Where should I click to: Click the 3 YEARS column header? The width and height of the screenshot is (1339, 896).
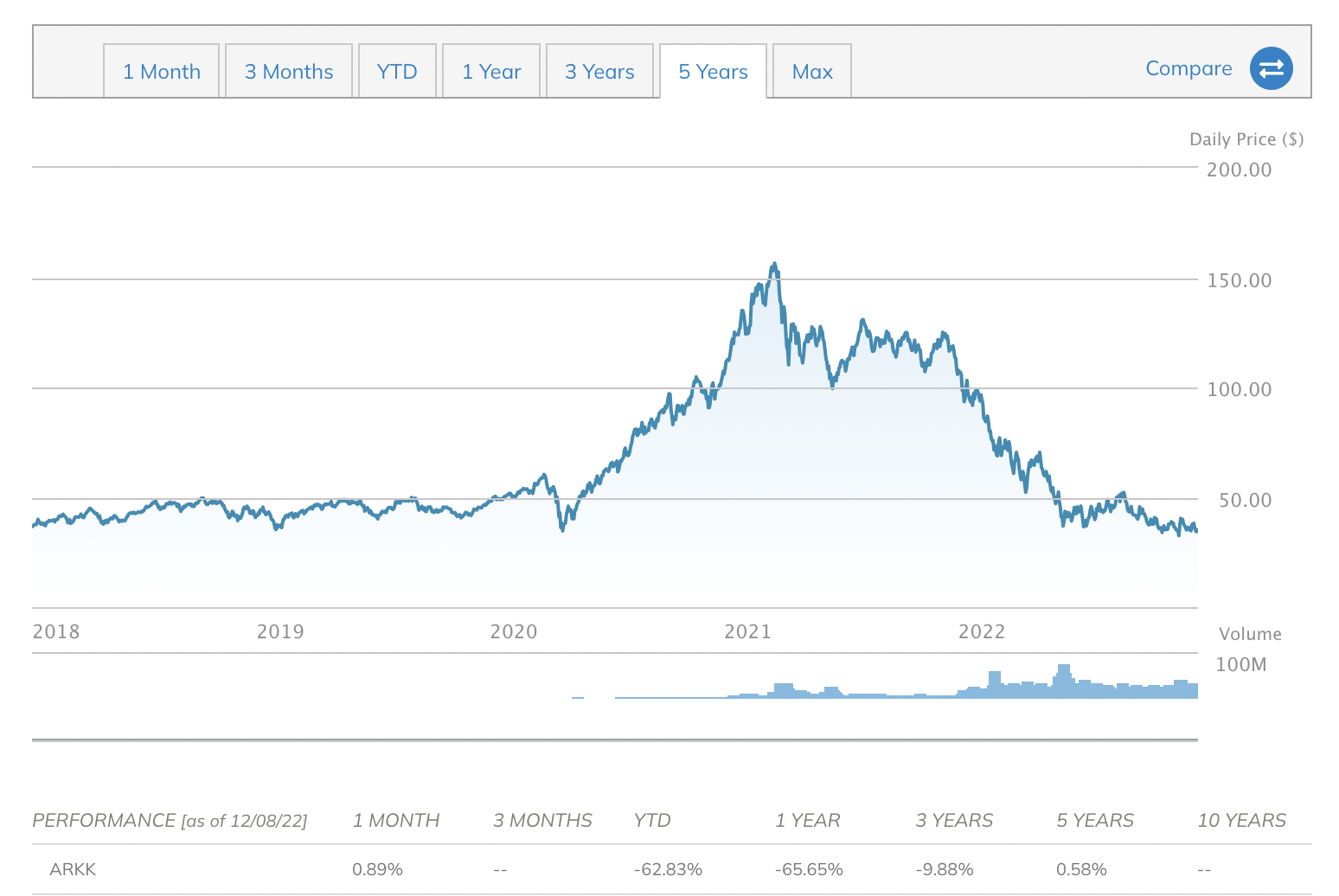coord(954,821)
